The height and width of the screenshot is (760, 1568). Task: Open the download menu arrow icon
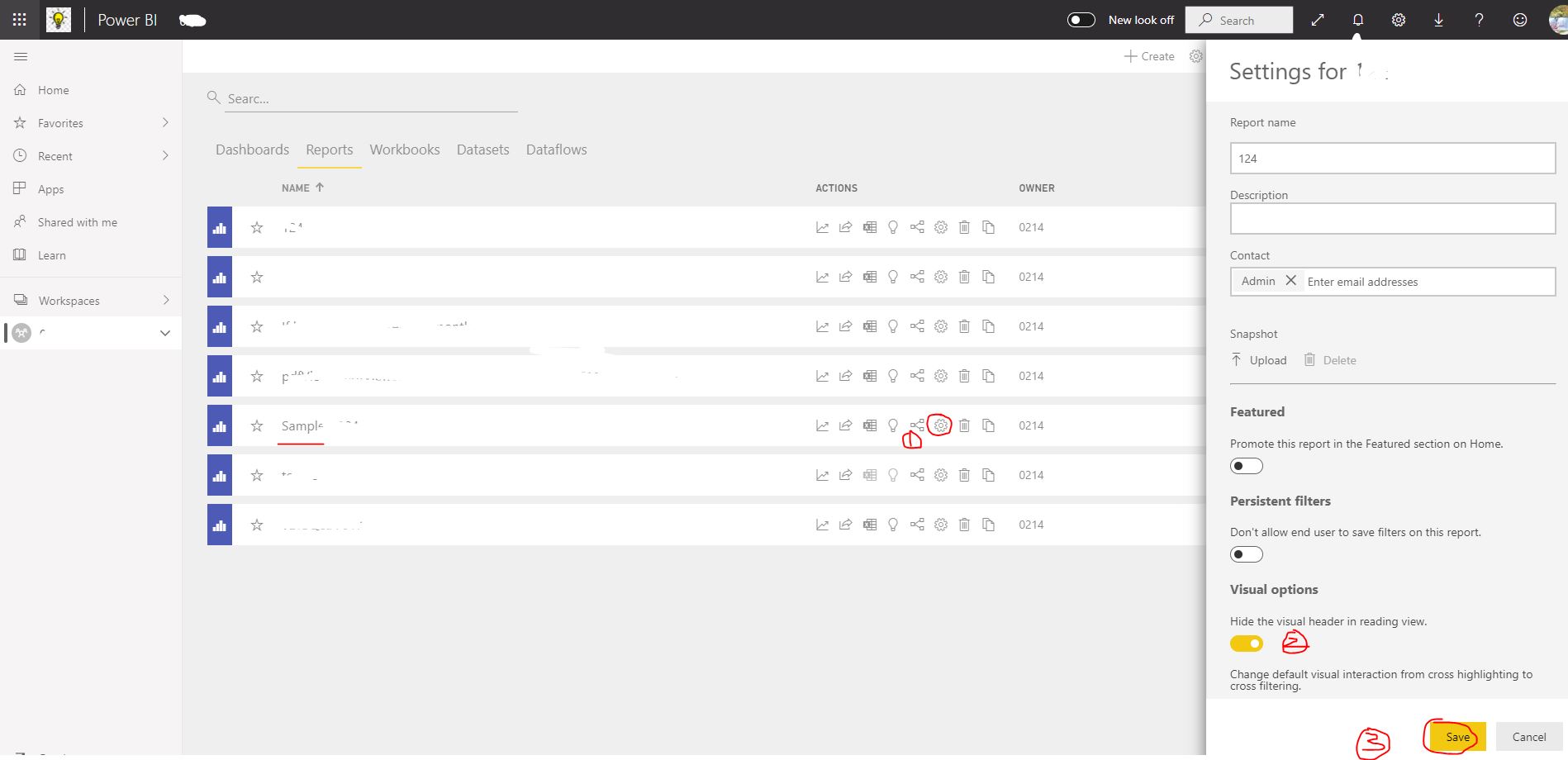coord(1439,20)
